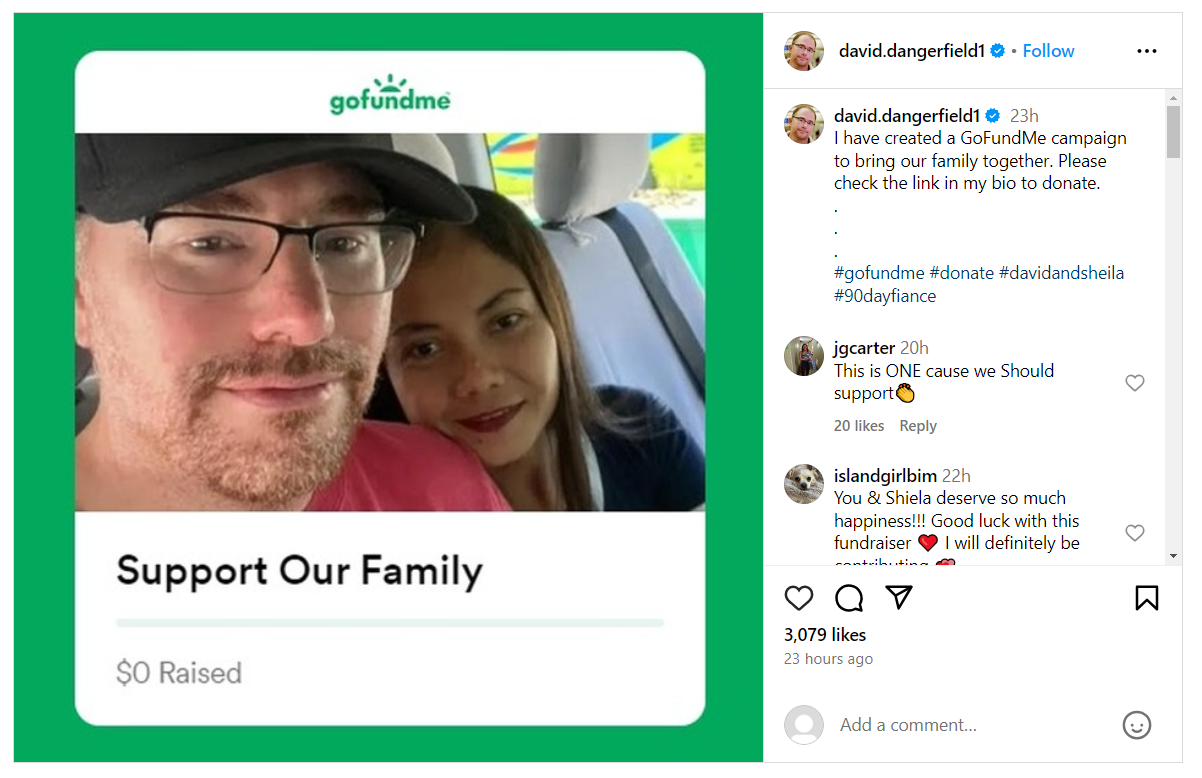
Task: Click the comments scrollbar down arrow
Action: tap(1173, 556)
